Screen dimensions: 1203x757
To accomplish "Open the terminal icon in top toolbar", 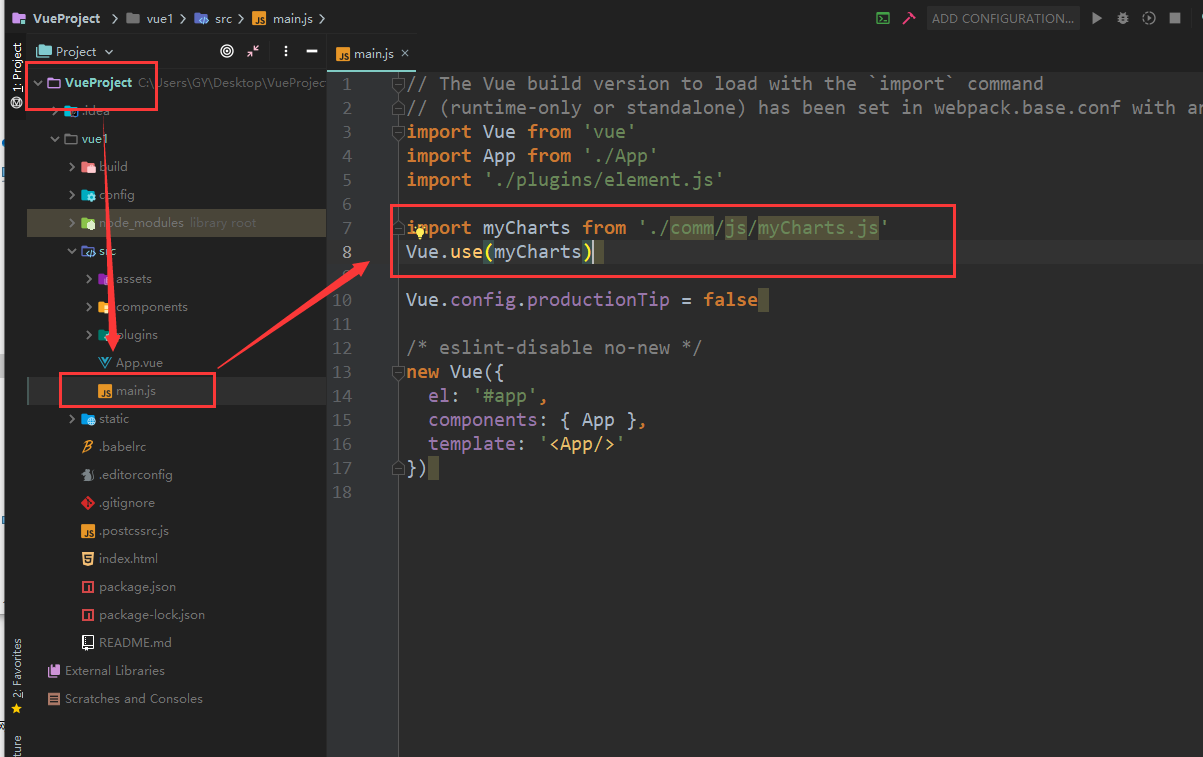I will [883, 18].
